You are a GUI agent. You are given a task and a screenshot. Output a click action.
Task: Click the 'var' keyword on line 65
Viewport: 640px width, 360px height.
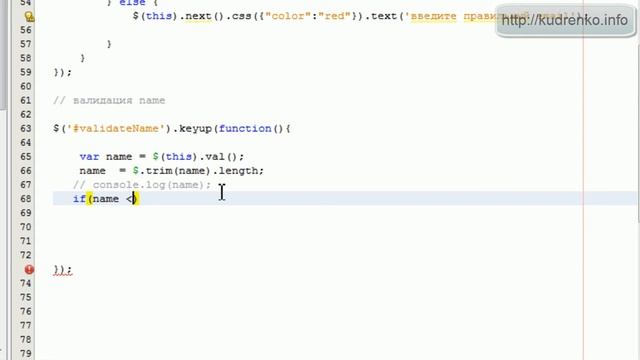click(89, 157)
